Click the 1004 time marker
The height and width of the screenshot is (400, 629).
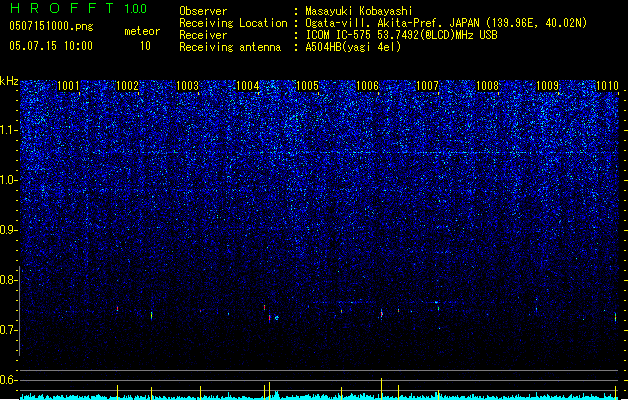(248, 86)
